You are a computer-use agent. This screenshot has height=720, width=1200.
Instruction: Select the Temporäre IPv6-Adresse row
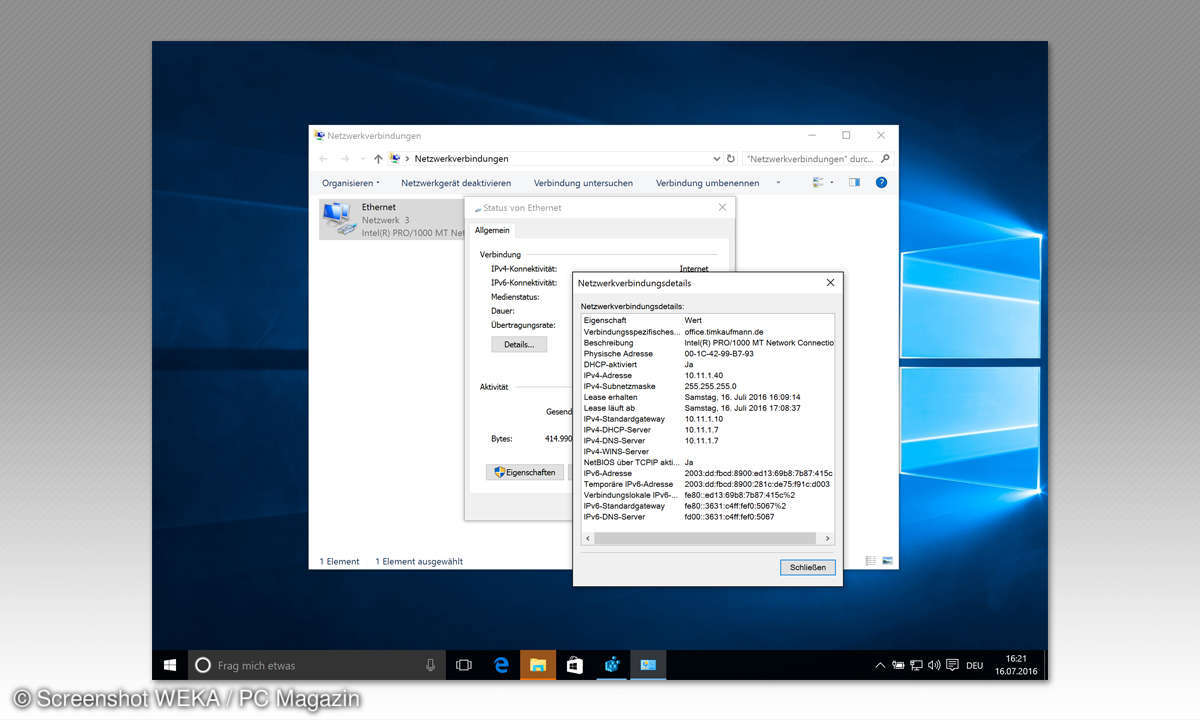coord(708,484)
